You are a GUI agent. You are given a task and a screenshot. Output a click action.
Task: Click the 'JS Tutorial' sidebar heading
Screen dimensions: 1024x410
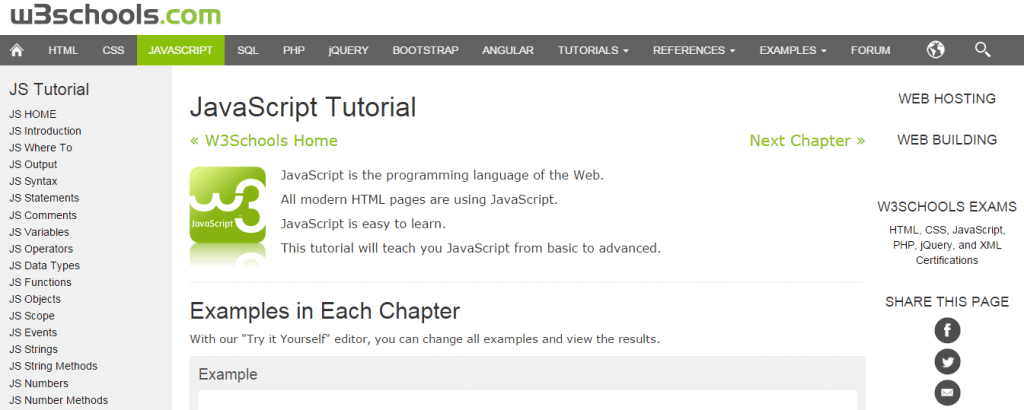[49, 89]
